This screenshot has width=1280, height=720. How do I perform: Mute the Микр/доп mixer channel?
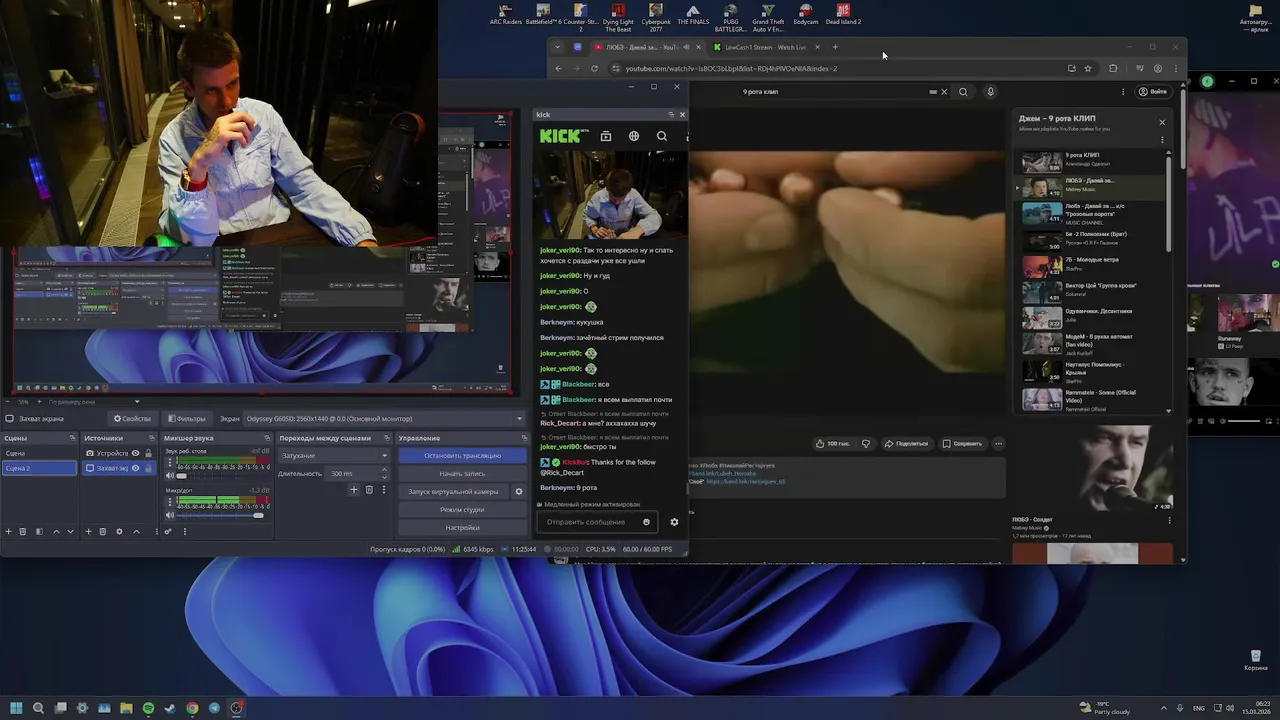(169, 515)
